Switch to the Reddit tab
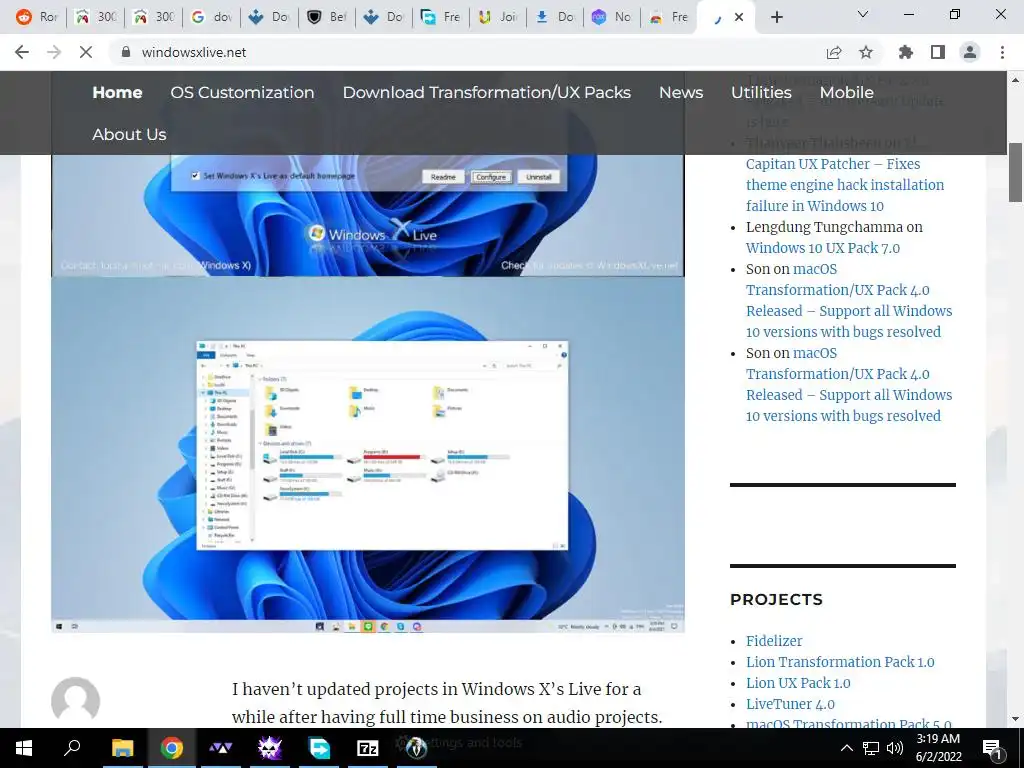 tap(37, 17)
